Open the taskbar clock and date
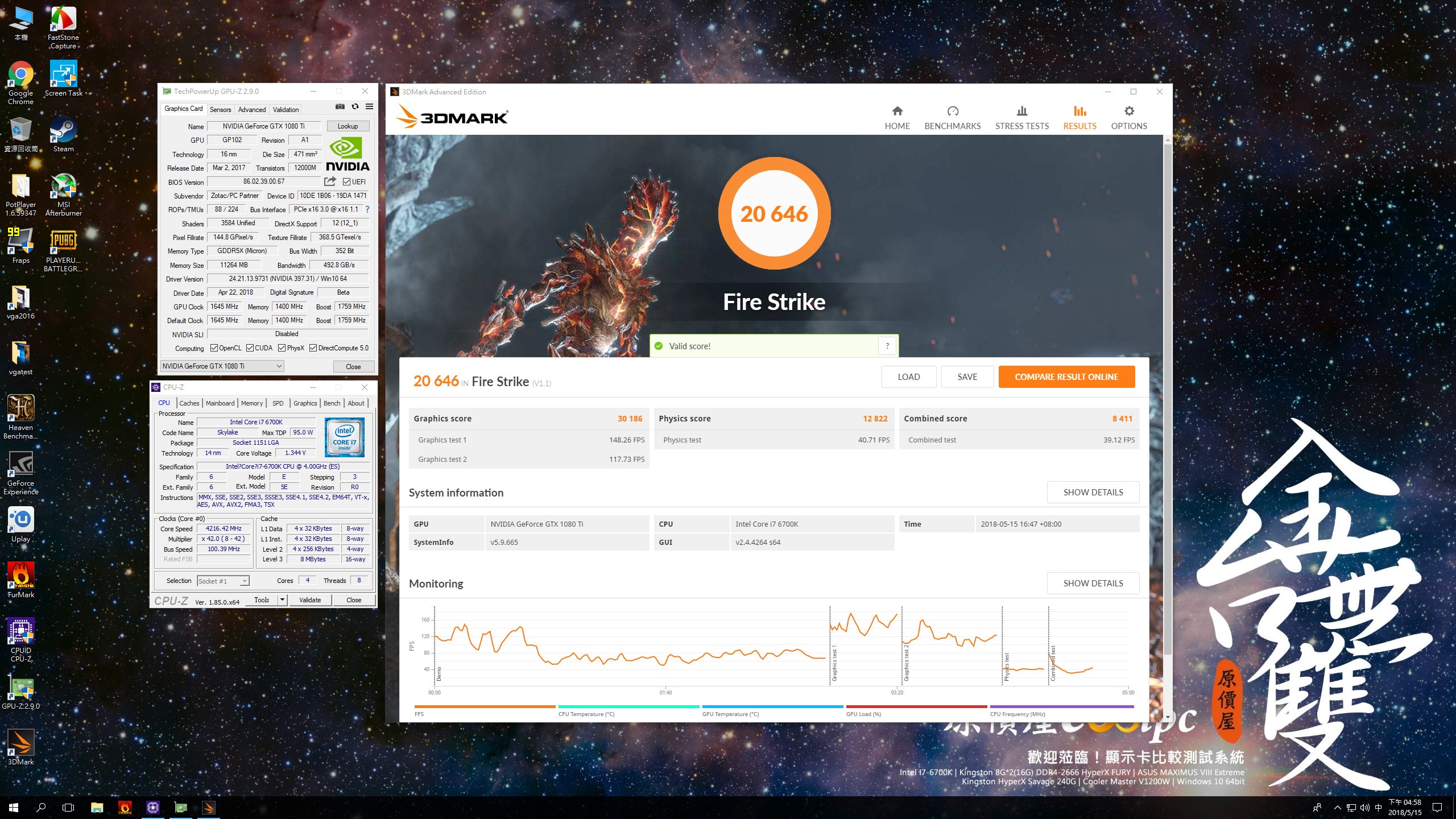 [x=1405, y=807]
